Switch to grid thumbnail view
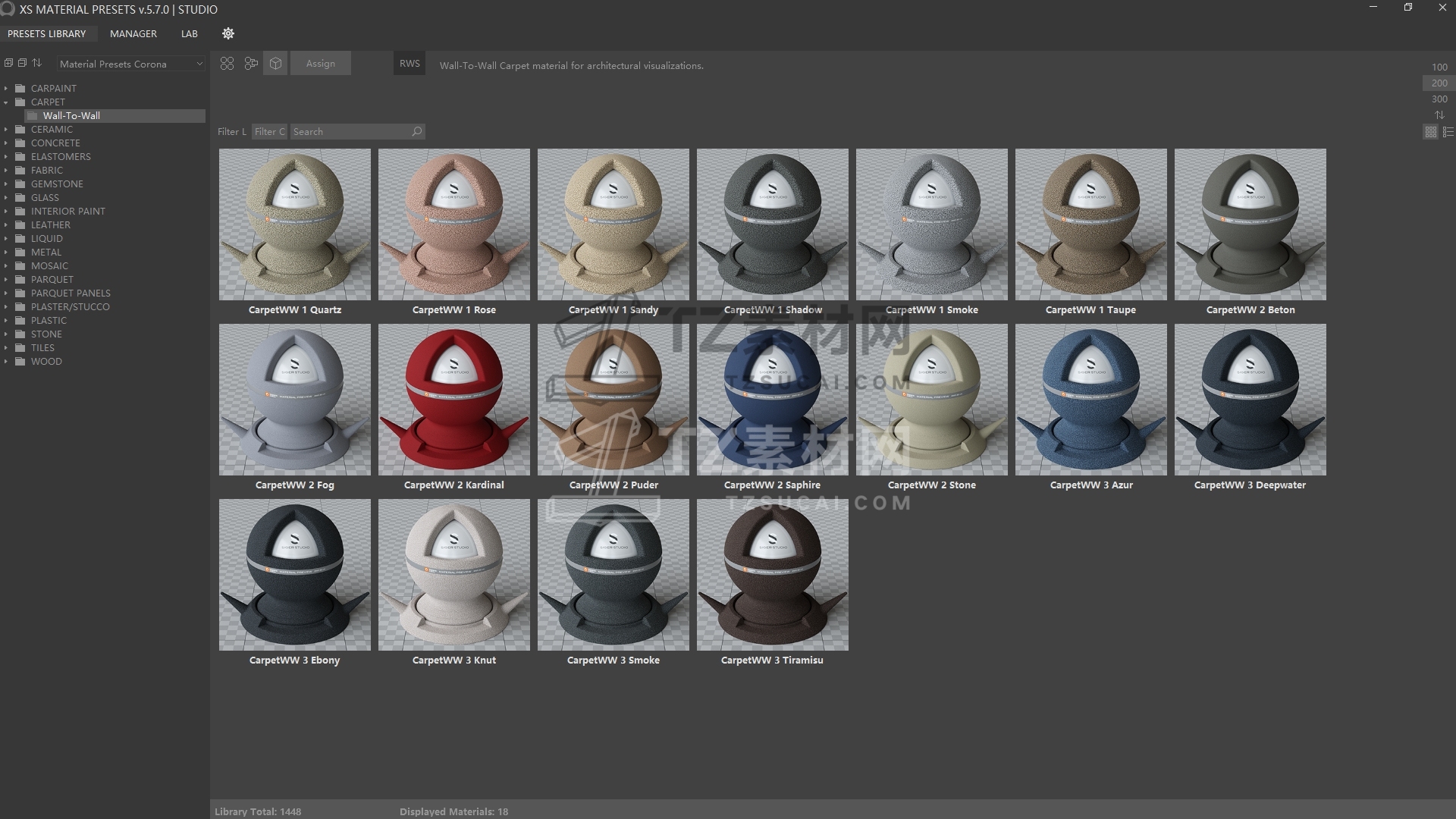Image resolution: width=1456 pixels, height=819 pixels. pos(1431,132)
